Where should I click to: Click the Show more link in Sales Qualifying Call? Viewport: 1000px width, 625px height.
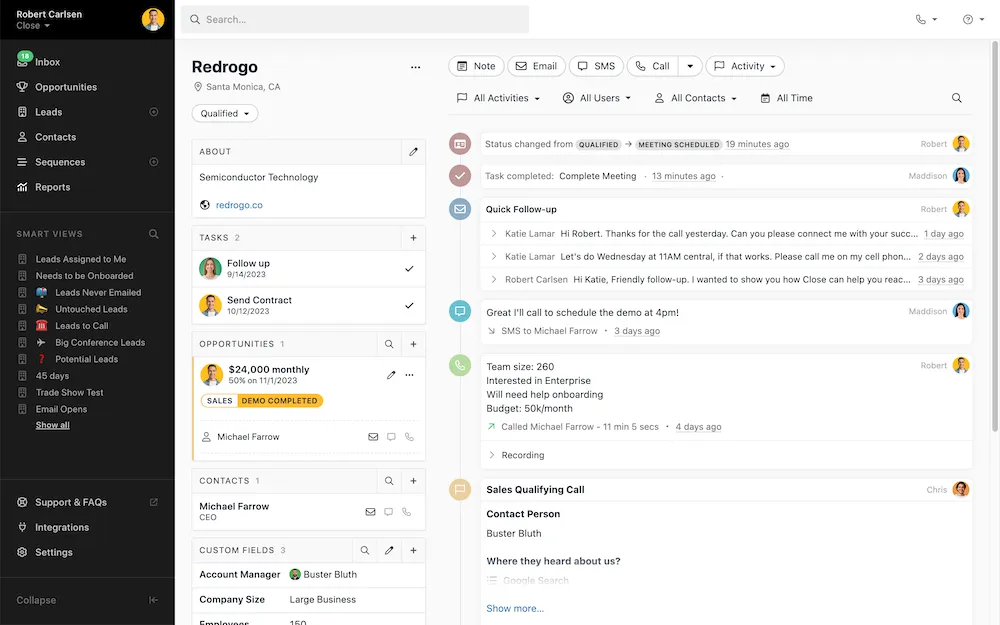[x=515, y=608]
